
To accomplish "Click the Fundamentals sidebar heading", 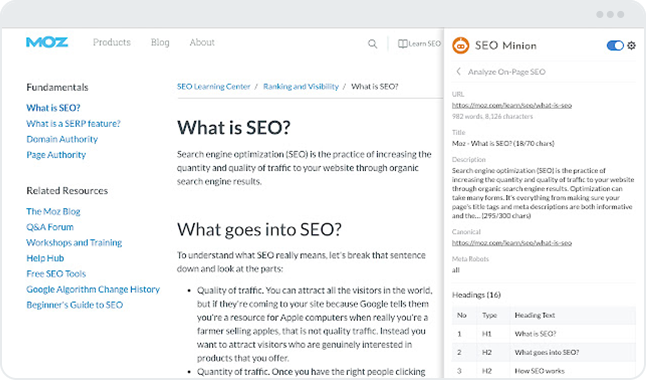I will tap(57, 87).
